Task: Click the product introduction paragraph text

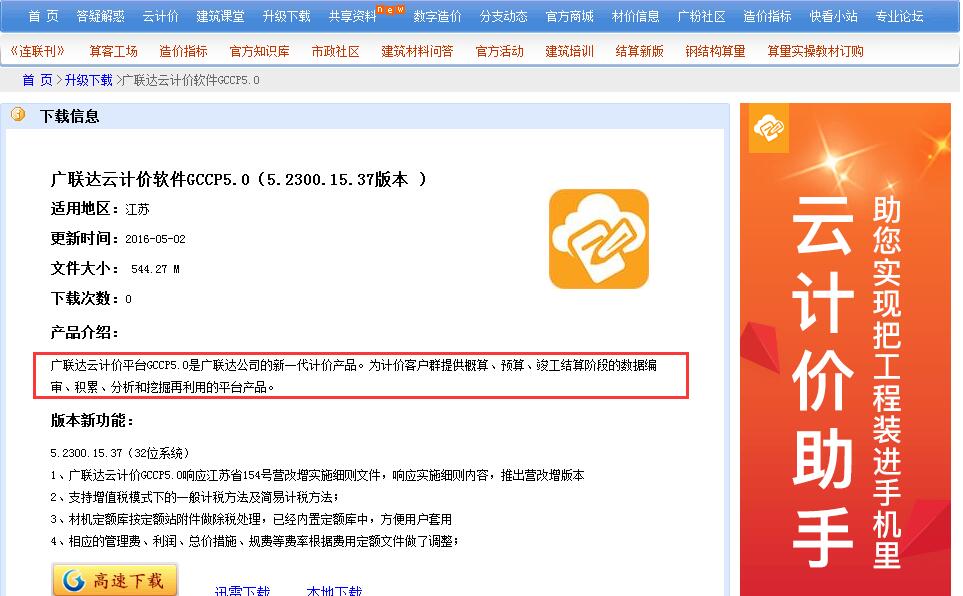Action: [354, 376]
